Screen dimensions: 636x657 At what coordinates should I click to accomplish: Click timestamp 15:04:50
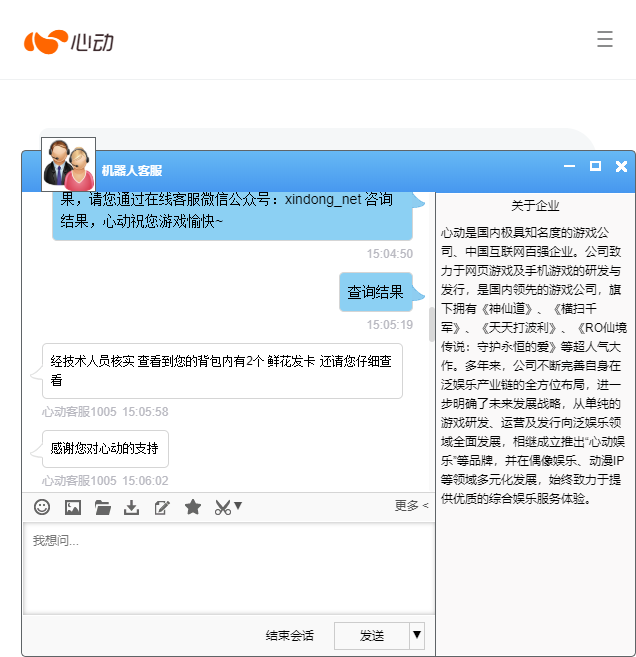[390, 253]
